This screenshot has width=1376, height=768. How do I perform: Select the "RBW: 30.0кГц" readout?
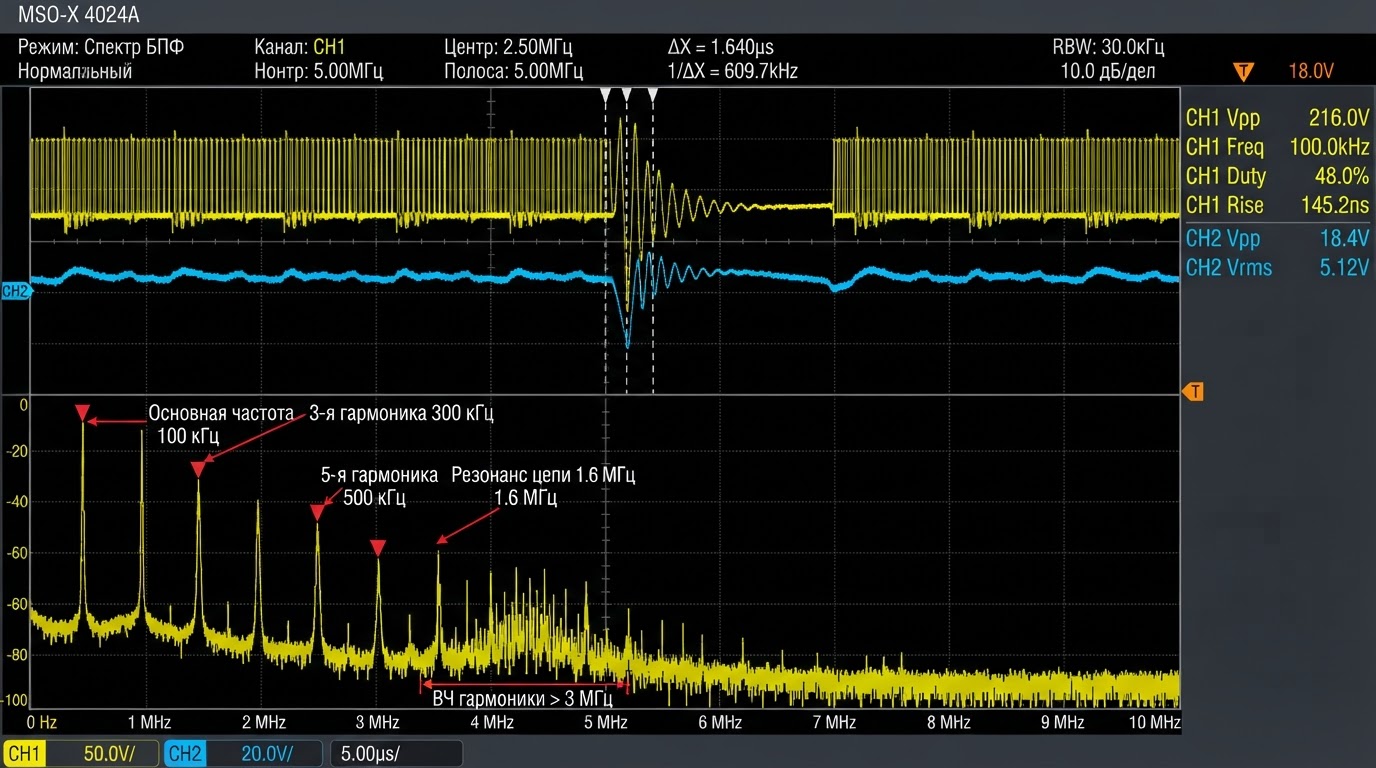click(x=1108, y=47)
